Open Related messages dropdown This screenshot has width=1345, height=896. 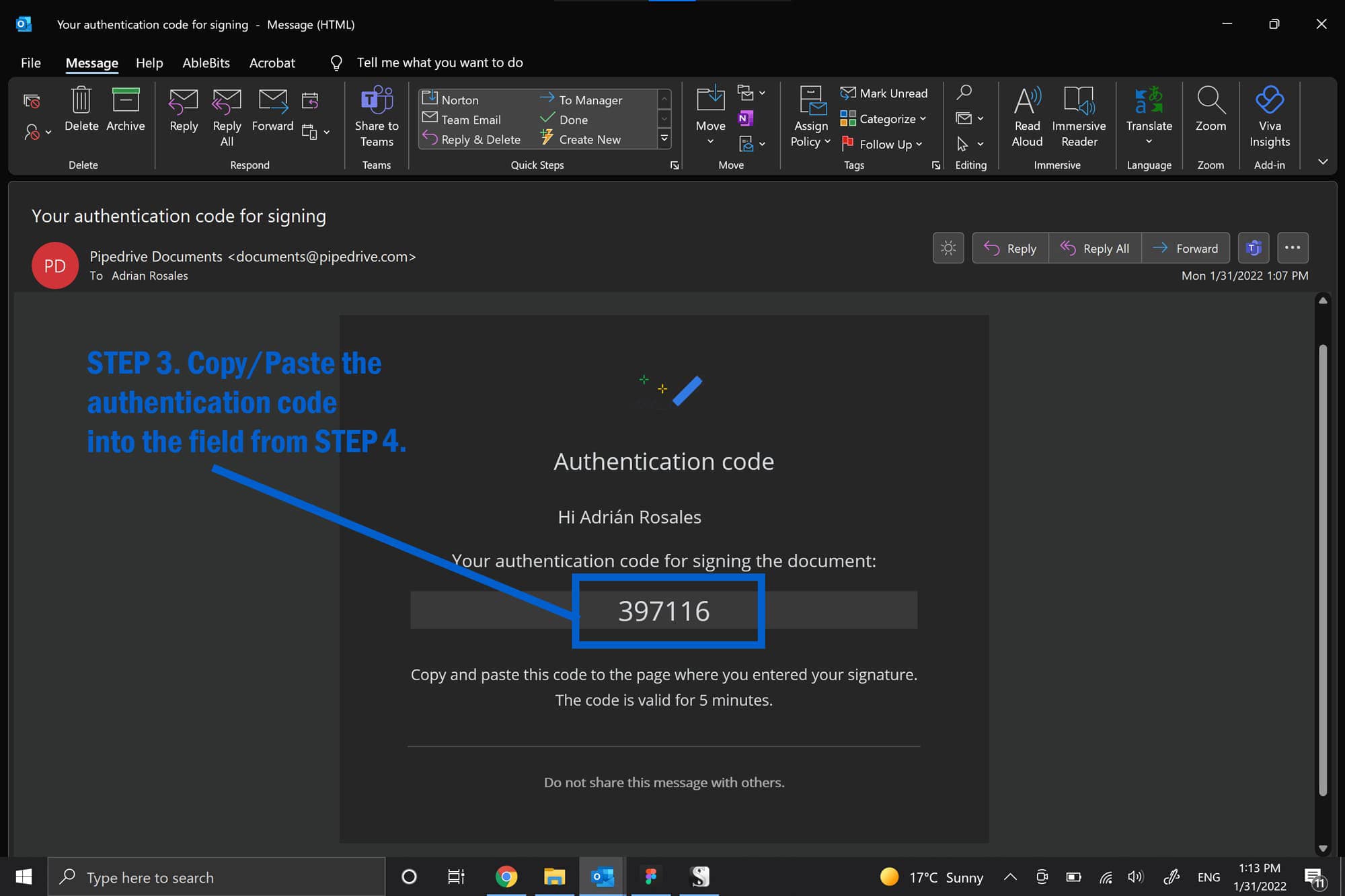pyautogui.click(x=970, y=118)
